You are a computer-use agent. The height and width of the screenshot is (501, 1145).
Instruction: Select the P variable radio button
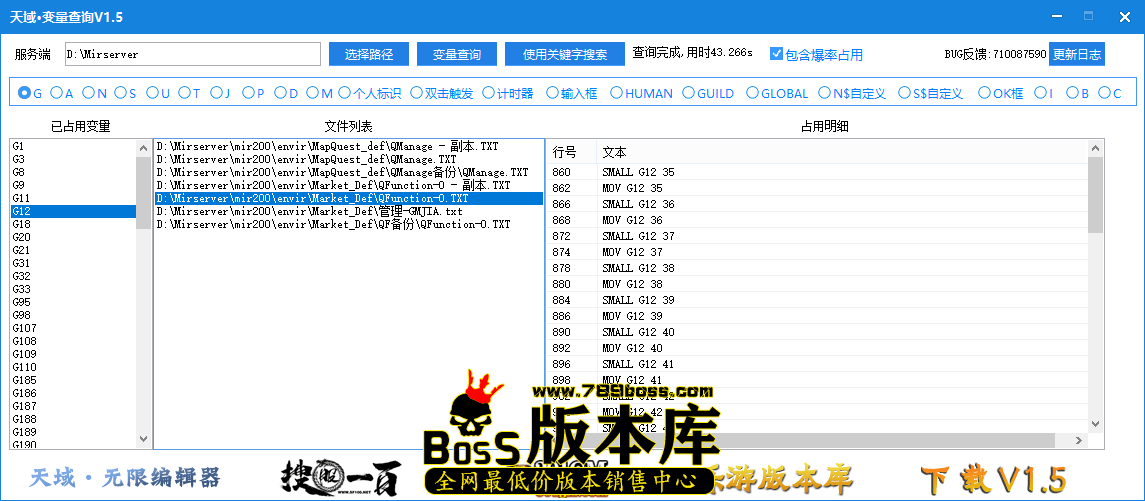tap(253, 93)
